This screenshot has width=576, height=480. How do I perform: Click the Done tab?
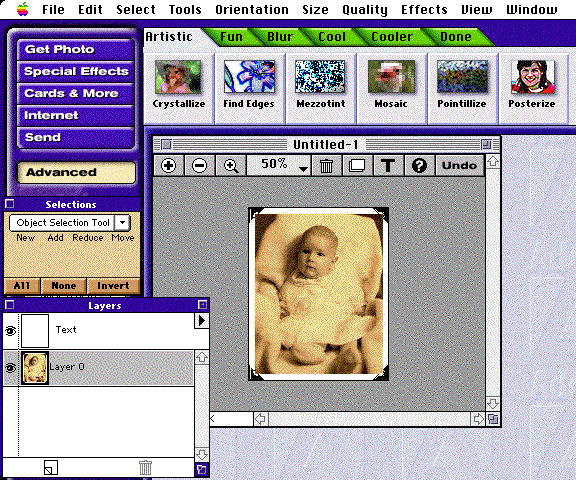click(x=456, y=37)
